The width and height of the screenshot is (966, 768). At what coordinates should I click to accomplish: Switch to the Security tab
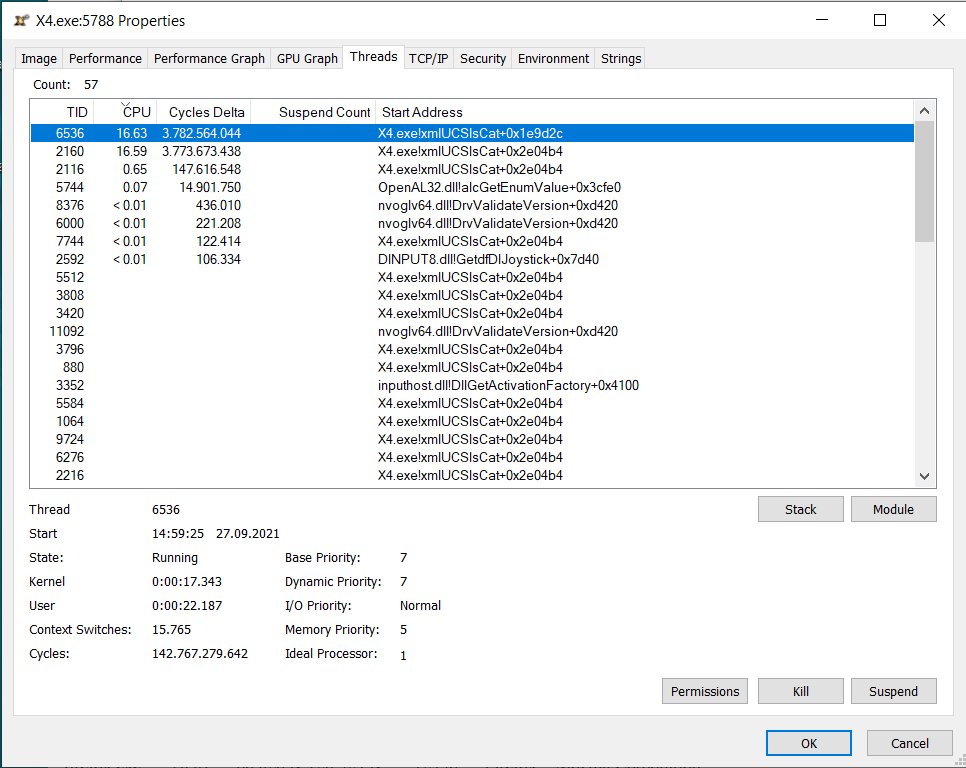point(482,59)
